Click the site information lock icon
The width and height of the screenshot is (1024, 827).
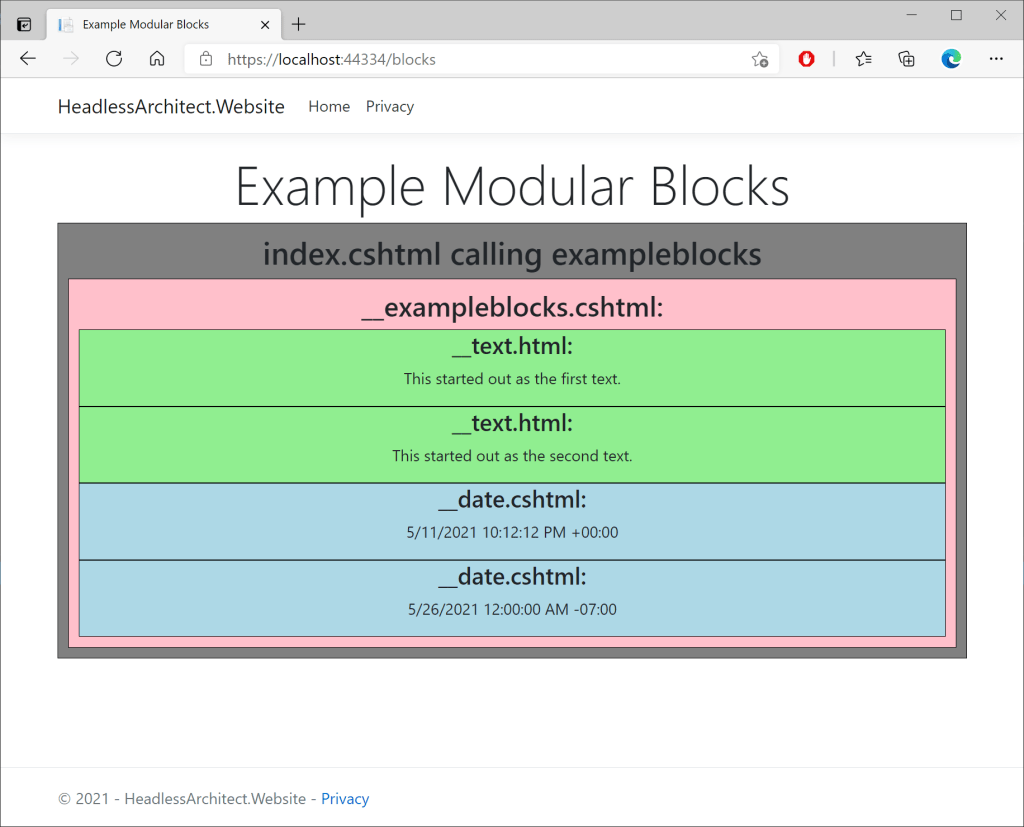click(x=206, y=59)
